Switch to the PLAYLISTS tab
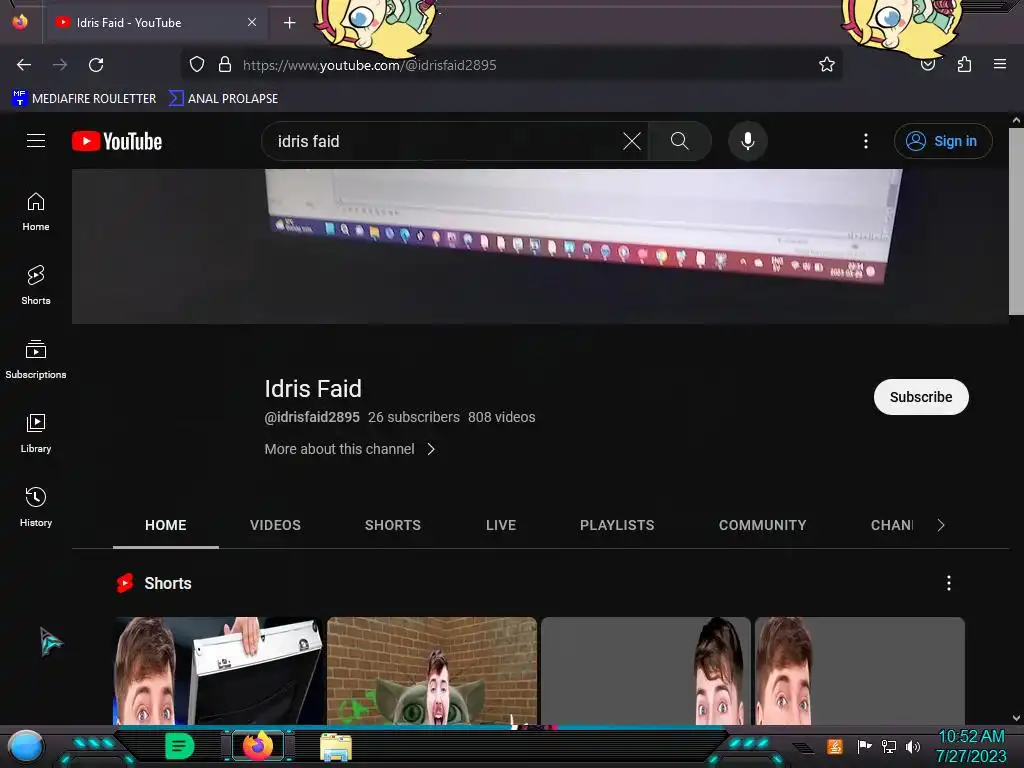The height and width of the screenshot is (768, 1024). [x=617, y=525]
